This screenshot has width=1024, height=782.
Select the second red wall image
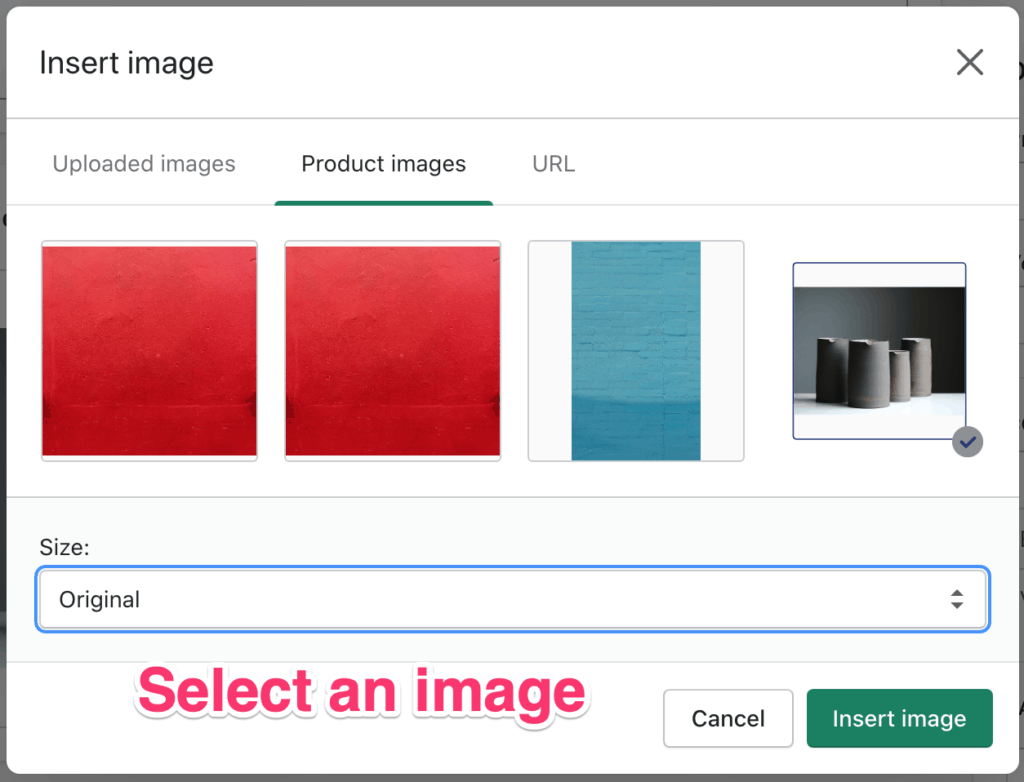pyautogui.click(x=392, y=350)
